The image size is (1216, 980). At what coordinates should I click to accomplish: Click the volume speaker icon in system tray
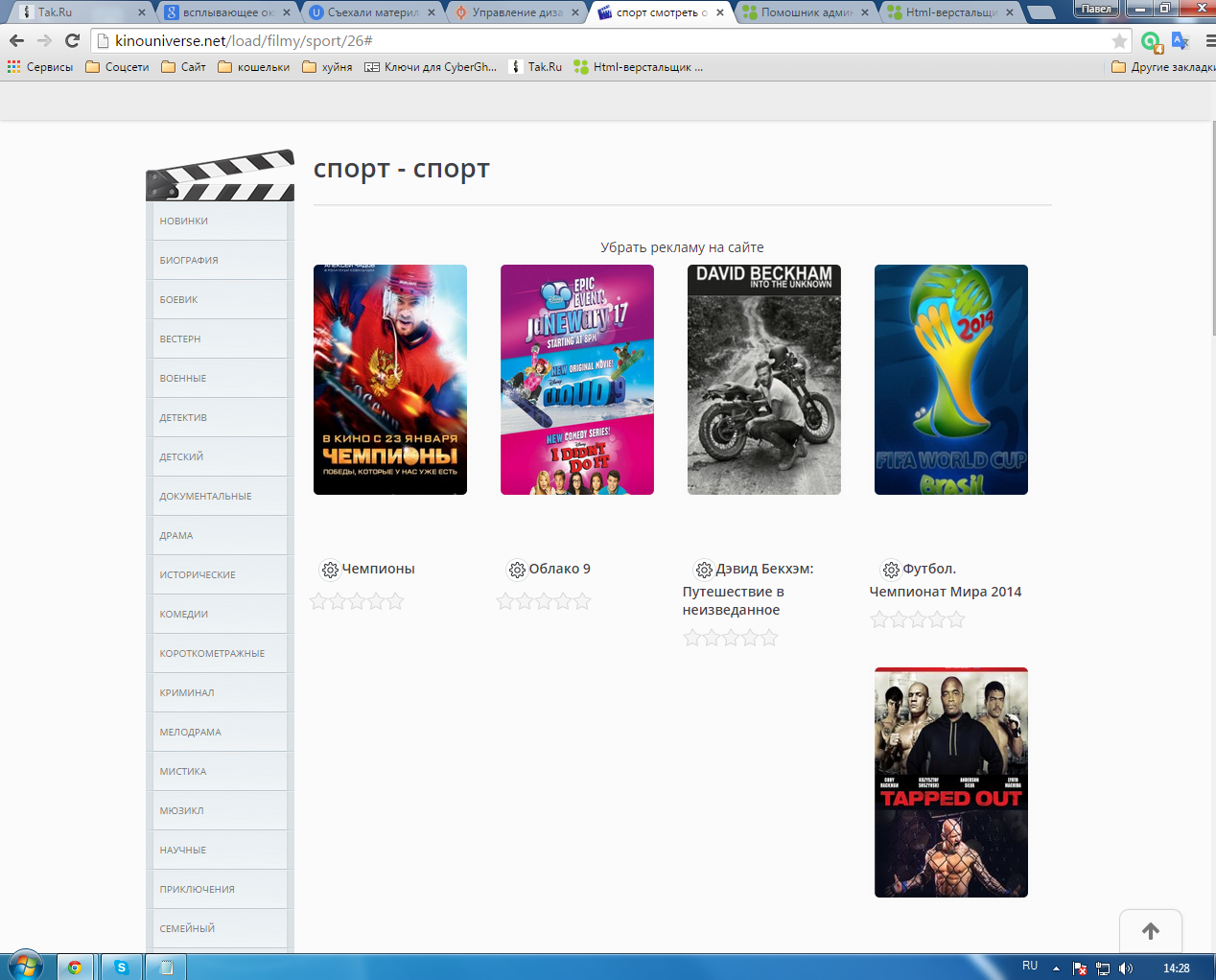click(x=1126, y=968)
